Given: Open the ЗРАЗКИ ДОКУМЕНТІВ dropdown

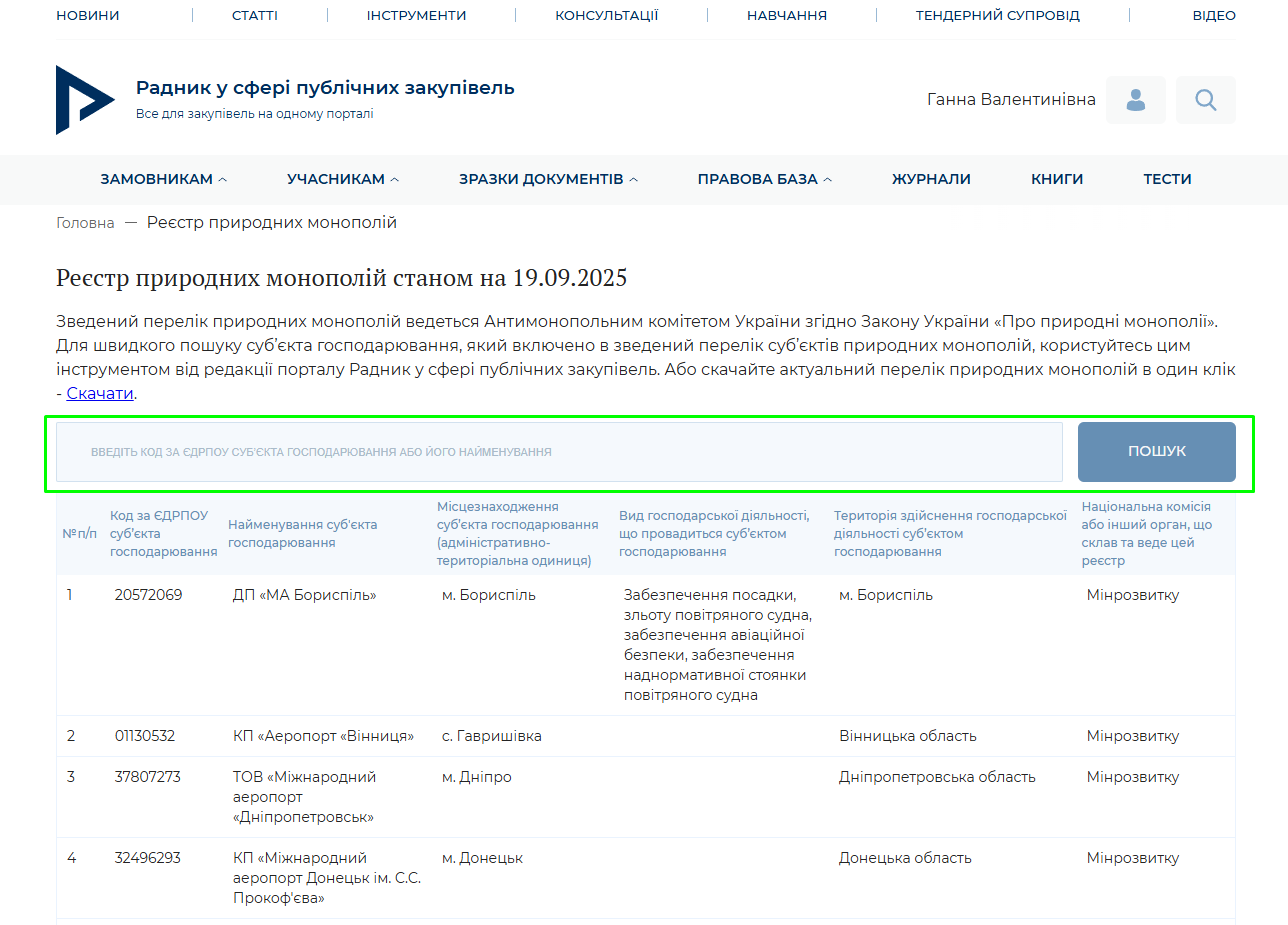Looking at the screenshot, I should [x=548, y=179].
